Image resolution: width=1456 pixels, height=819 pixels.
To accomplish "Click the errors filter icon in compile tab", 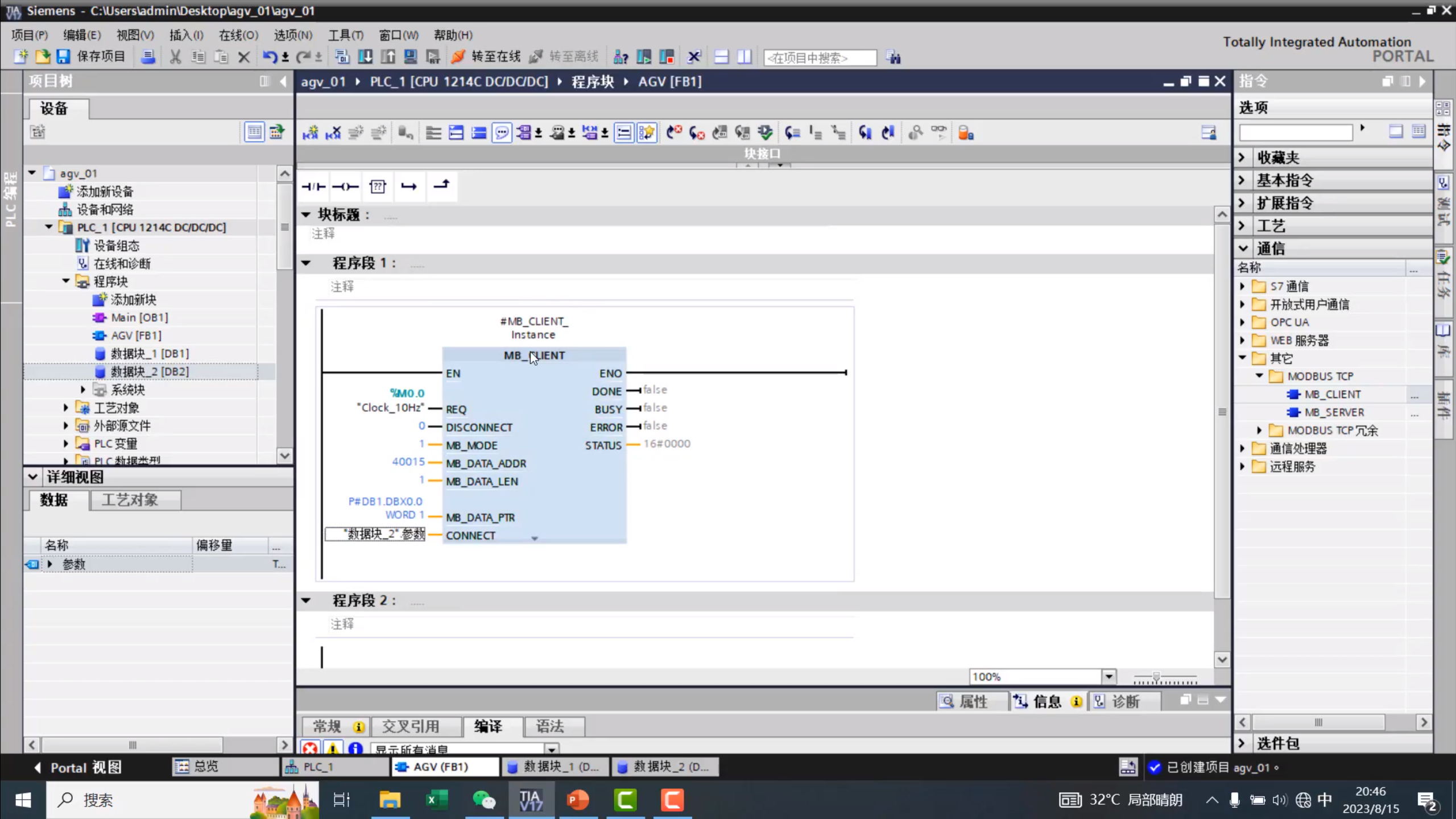I will coord(310,748).
